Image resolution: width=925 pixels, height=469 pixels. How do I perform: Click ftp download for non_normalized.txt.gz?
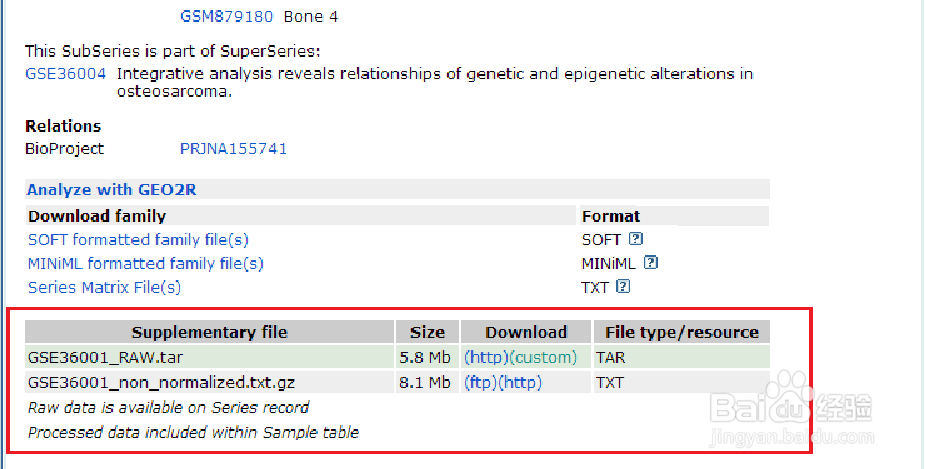point(480,382)
